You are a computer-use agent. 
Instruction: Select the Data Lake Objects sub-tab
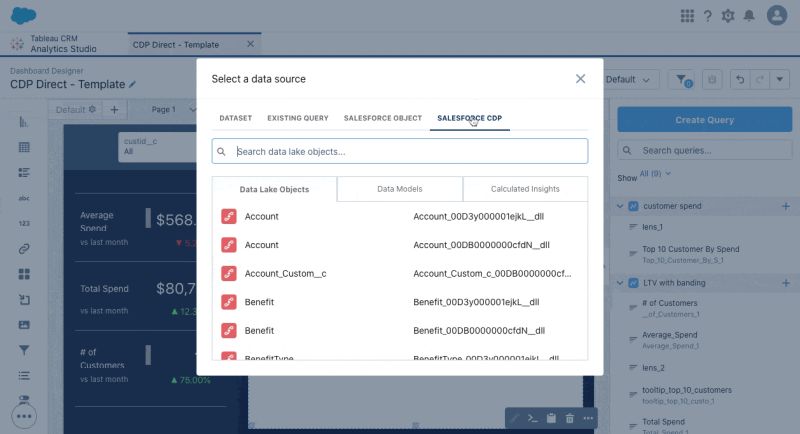point(274,189)
